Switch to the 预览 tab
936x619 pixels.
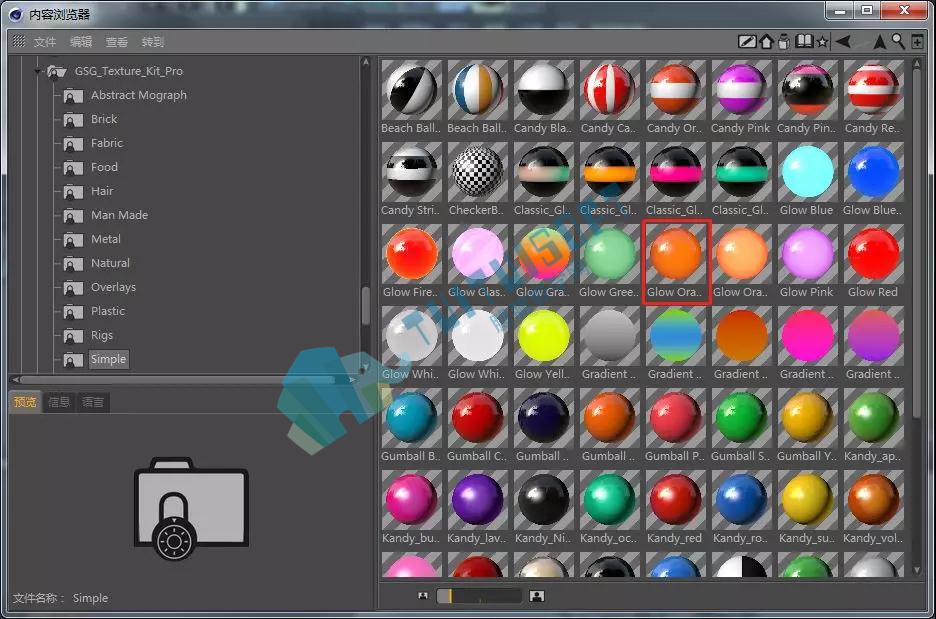tap(25, 402)
